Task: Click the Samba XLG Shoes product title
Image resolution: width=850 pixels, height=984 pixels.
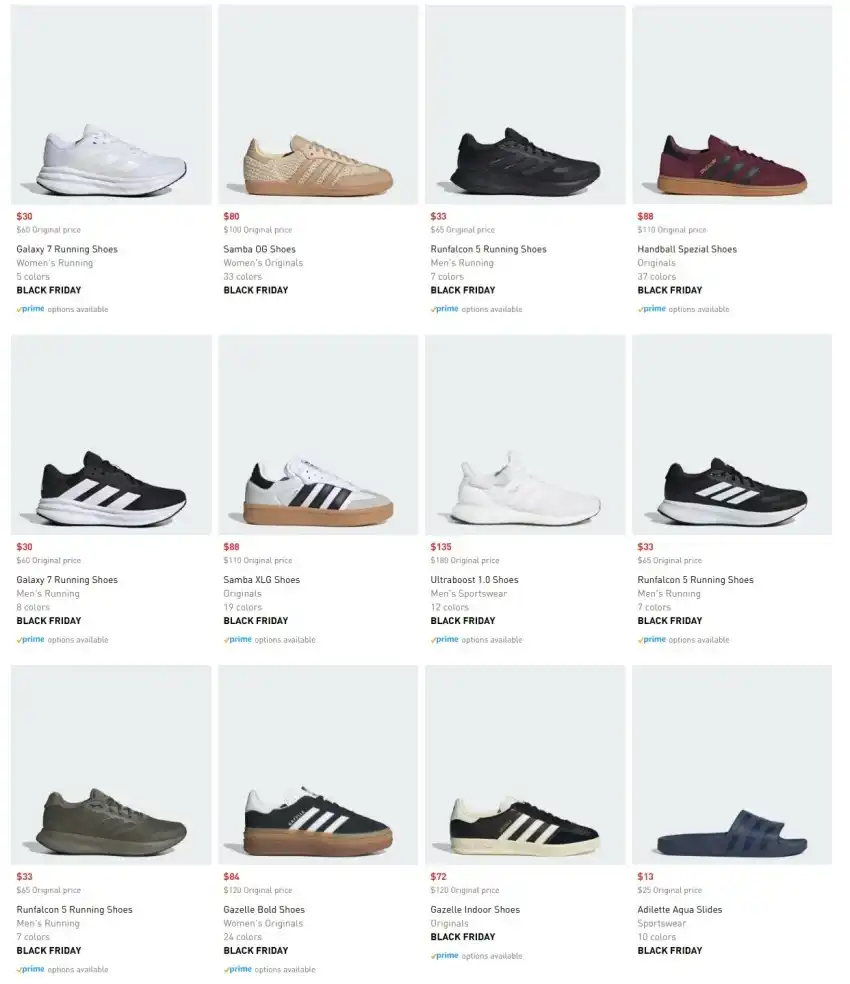Action: coord(261,580)
